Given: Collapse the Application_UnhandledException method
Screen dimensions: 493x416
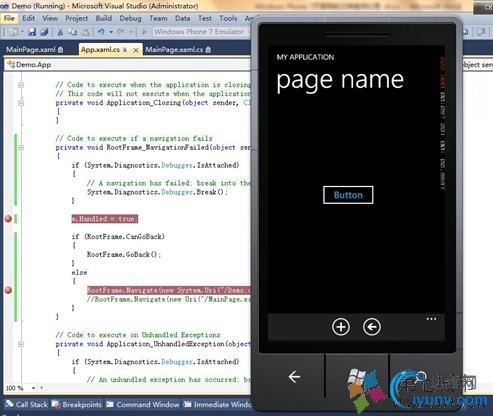Looking at the screenshot, I should coord(21,344).
